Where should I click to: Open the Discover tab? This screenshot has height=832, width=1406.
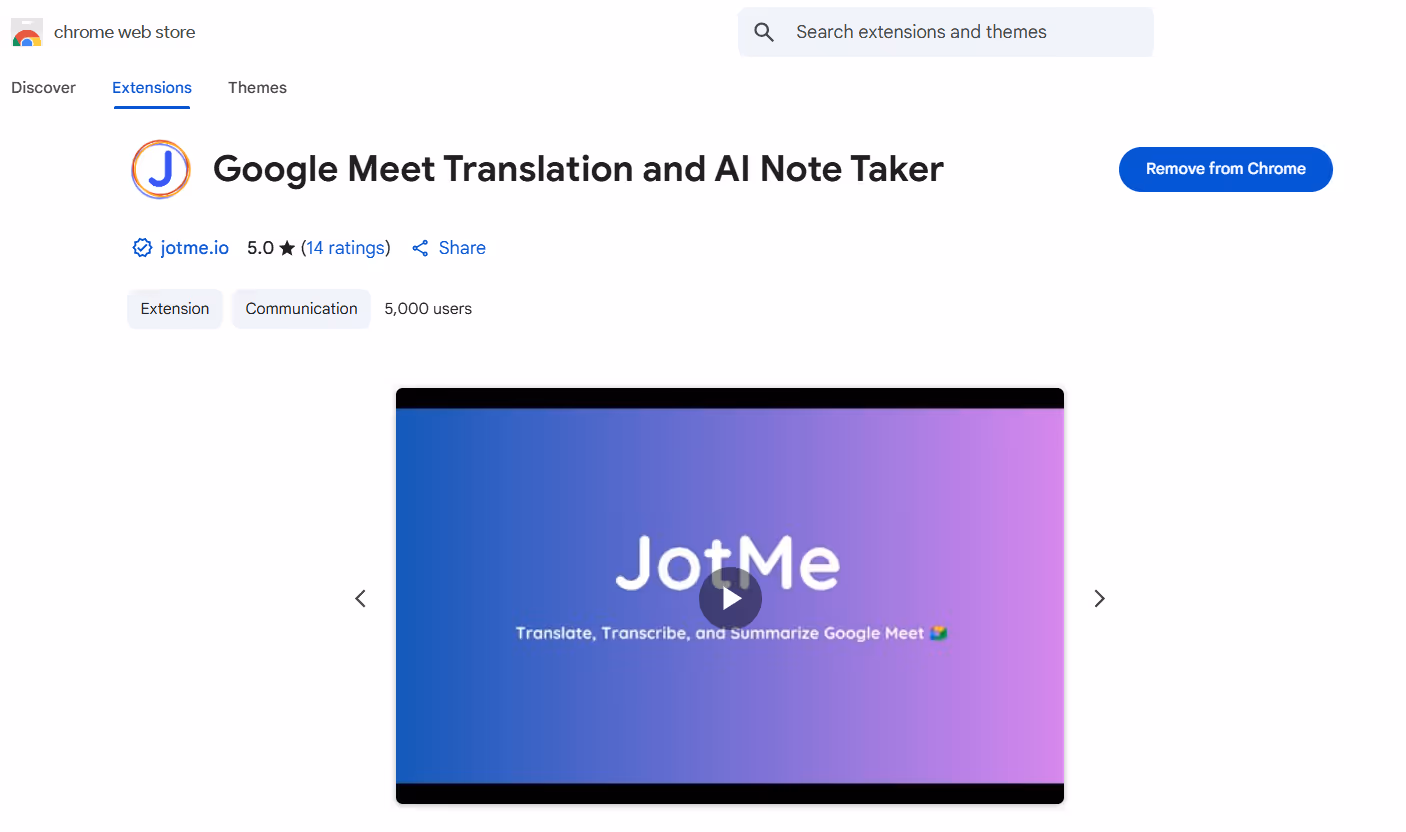pos(43,88)
